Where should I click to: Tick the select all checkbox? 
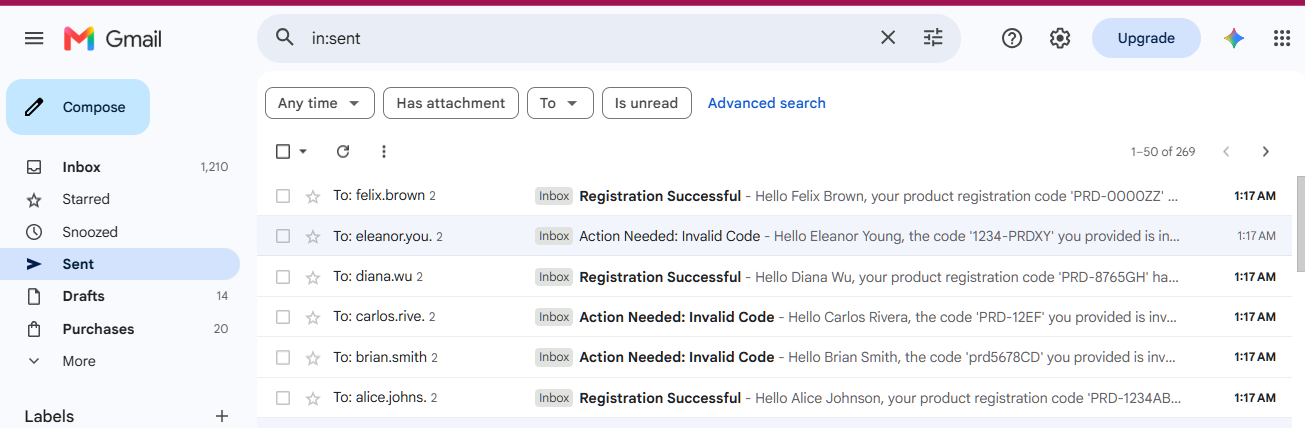coord(283,151)
